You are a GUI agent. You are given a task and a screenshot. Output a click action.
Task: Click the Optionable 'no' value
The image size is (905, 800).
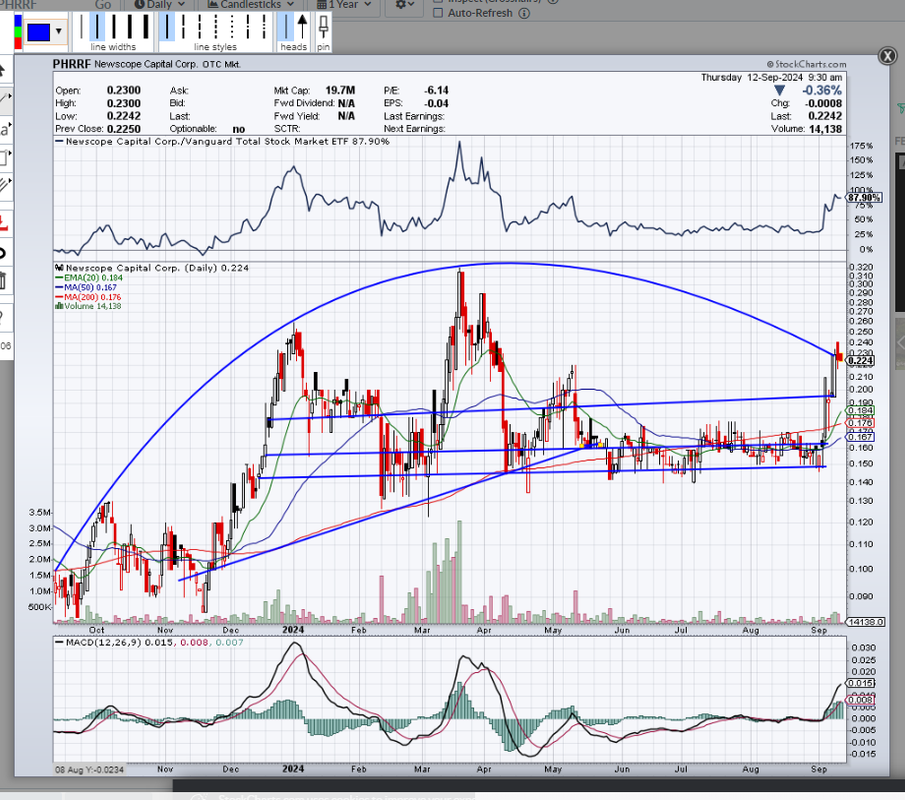(x=238, y=129)
